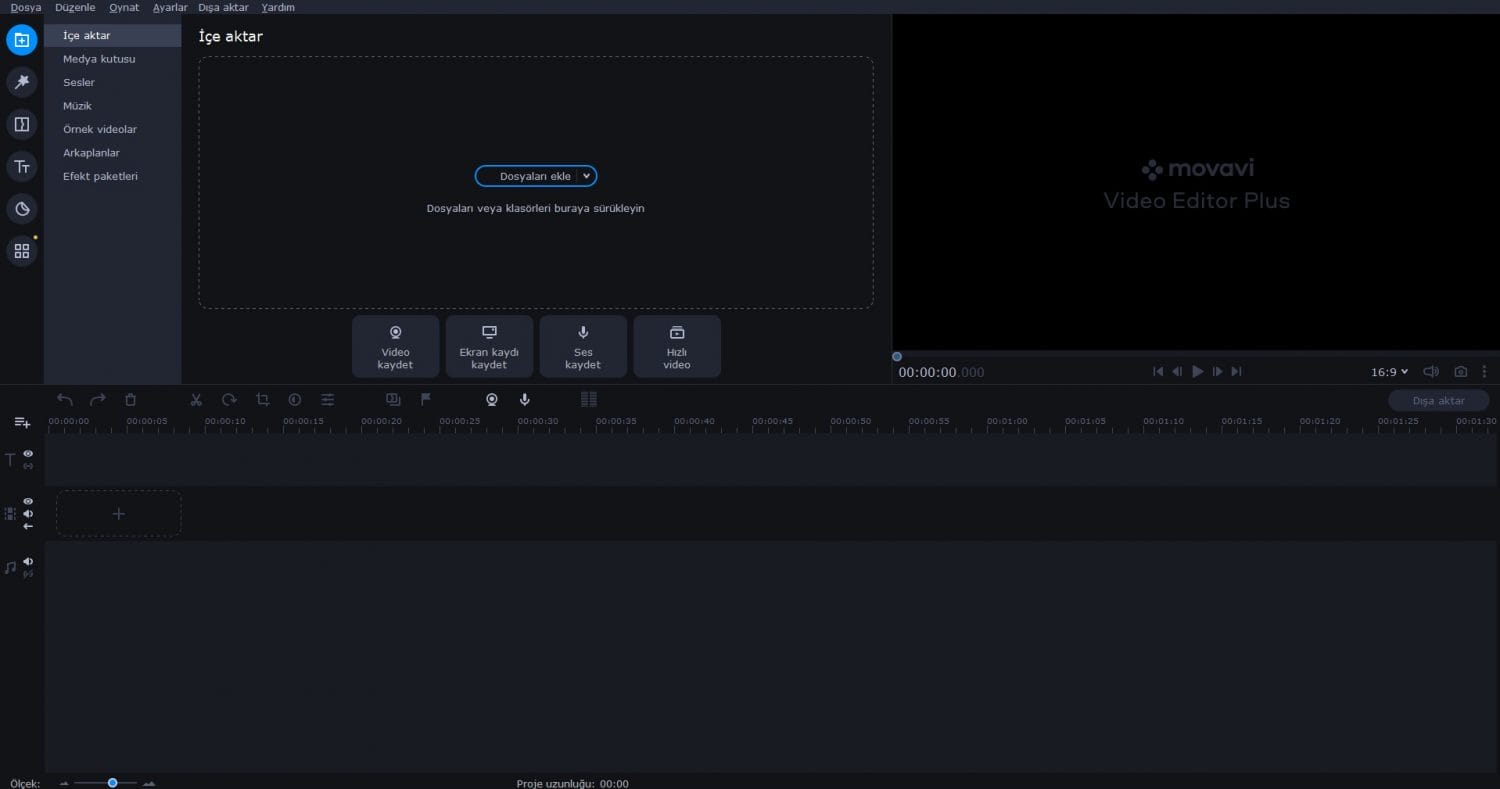Click the Ekran kaydı kaydet button

pos(489,347)
